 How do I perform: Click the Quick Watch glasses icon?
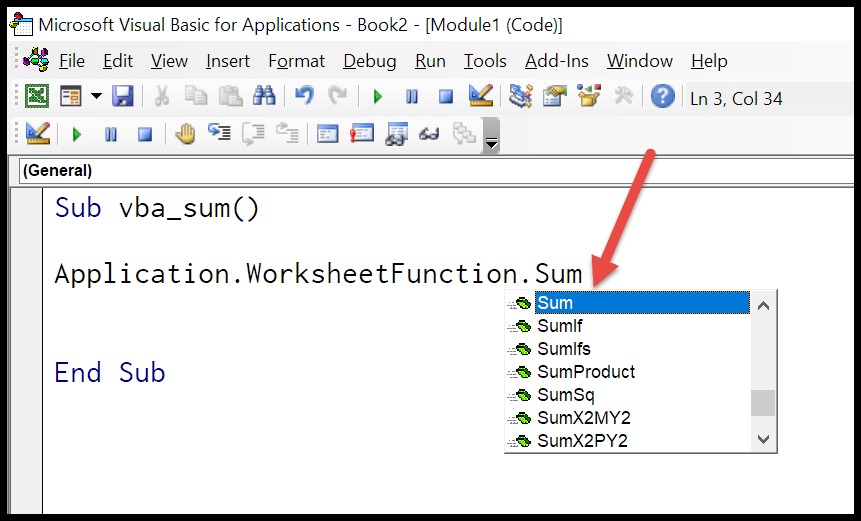point(429,135)
